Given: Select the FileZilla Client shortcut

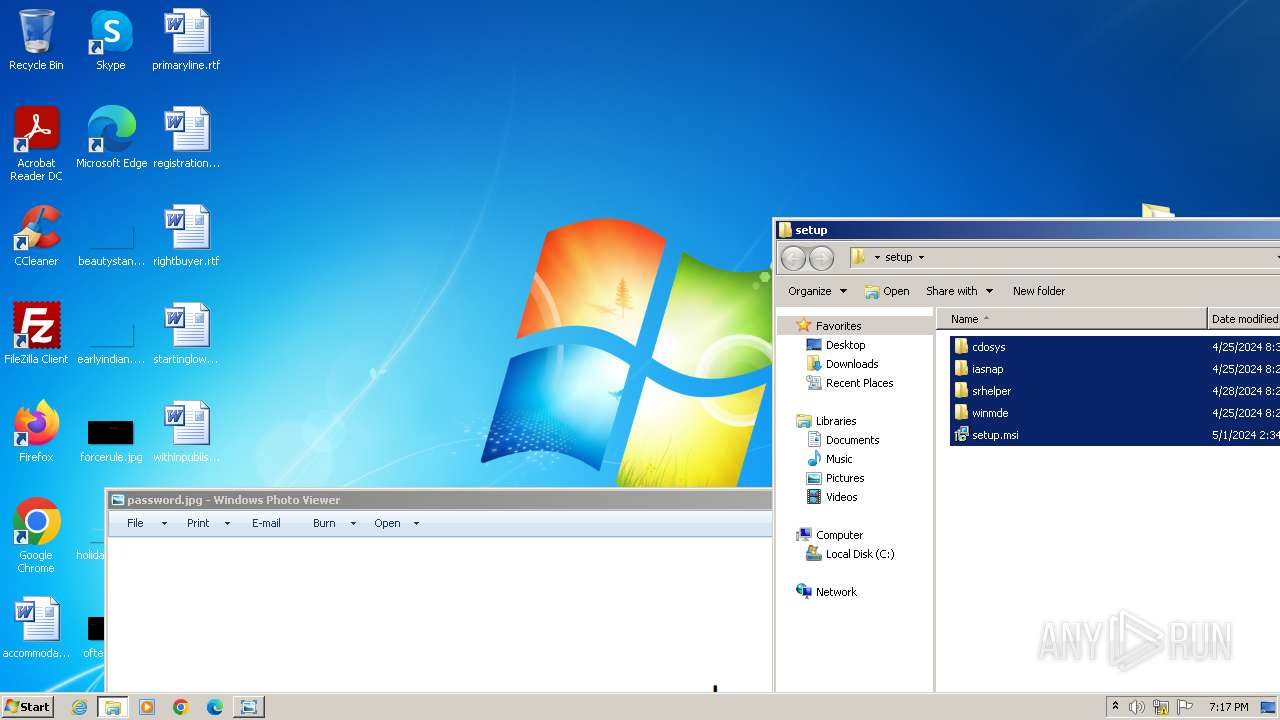Looking at the screenshot, I should coord(36,334).
